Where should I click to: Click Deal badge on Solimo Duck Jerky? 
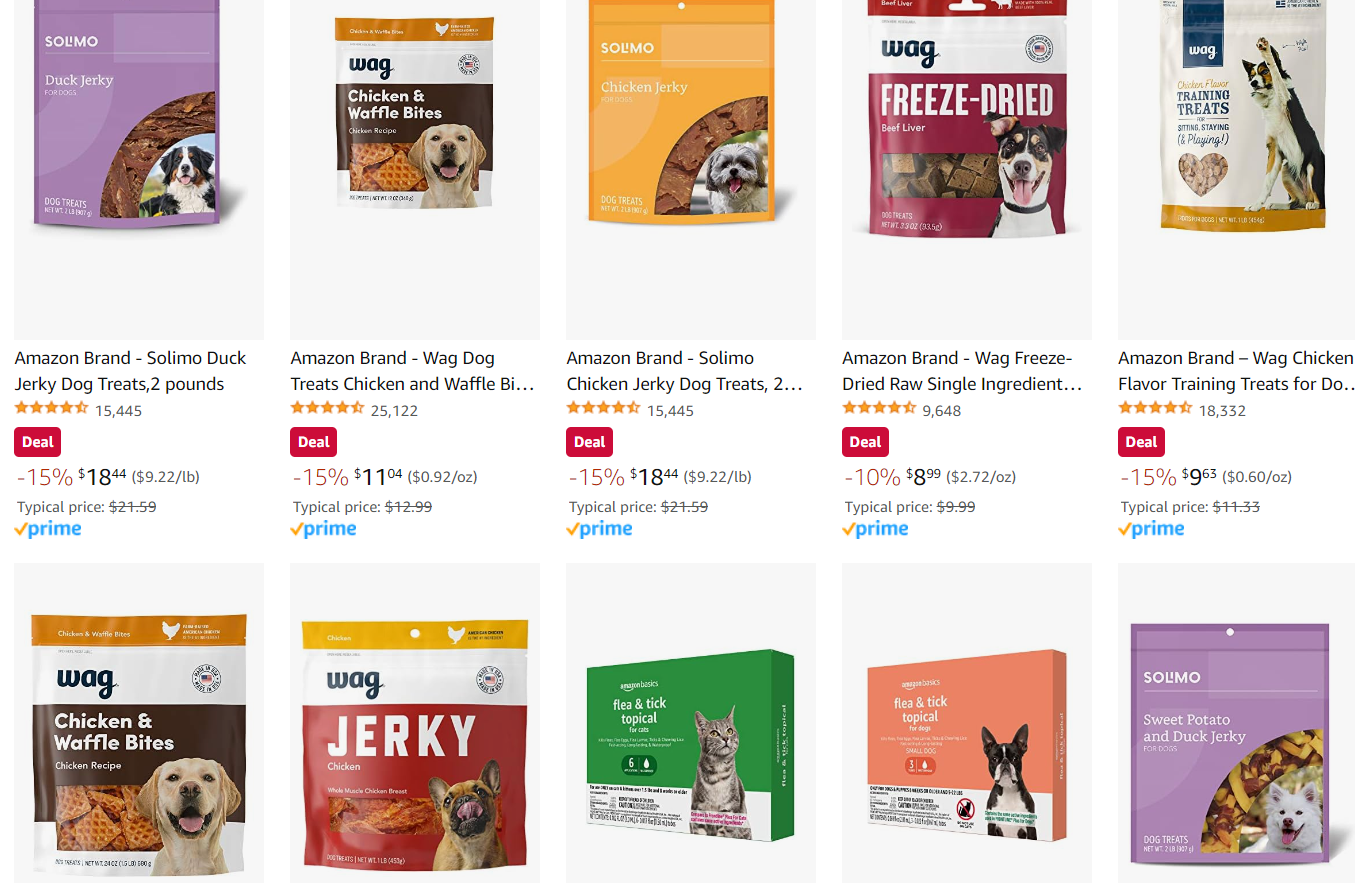tap(38, 442)
